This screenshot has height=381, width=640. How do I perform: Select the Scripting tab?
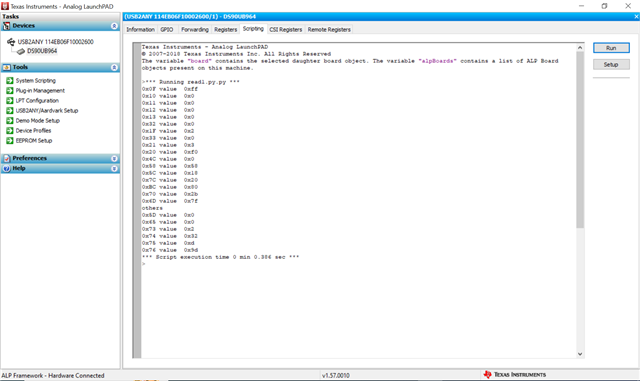[x=253, y=29]
